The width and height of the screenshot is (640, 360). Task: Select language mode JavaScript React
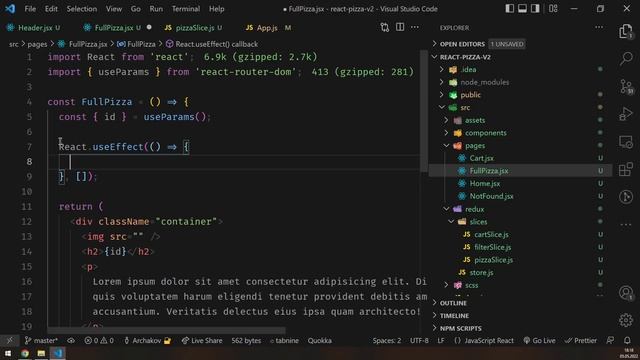pyautogui.click(x=484, y=340)
